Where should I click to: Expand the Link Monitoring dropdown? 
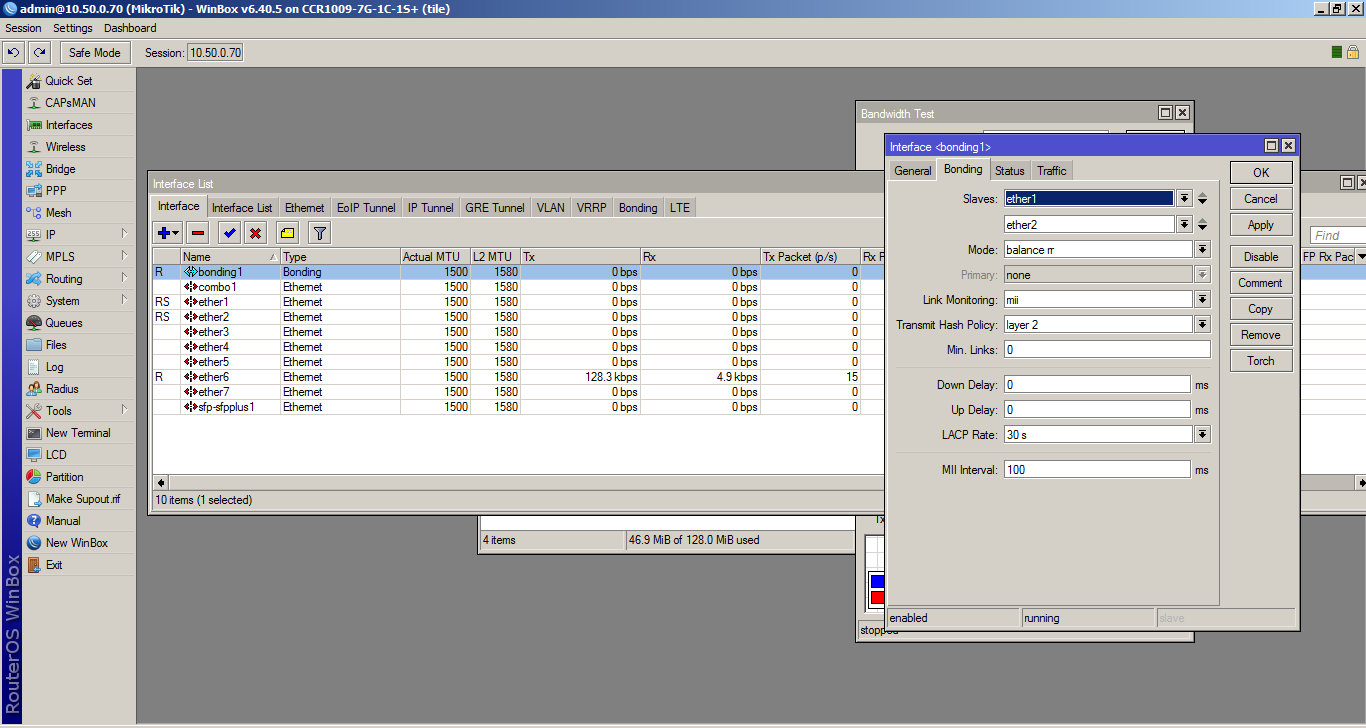coord(1202,300)
